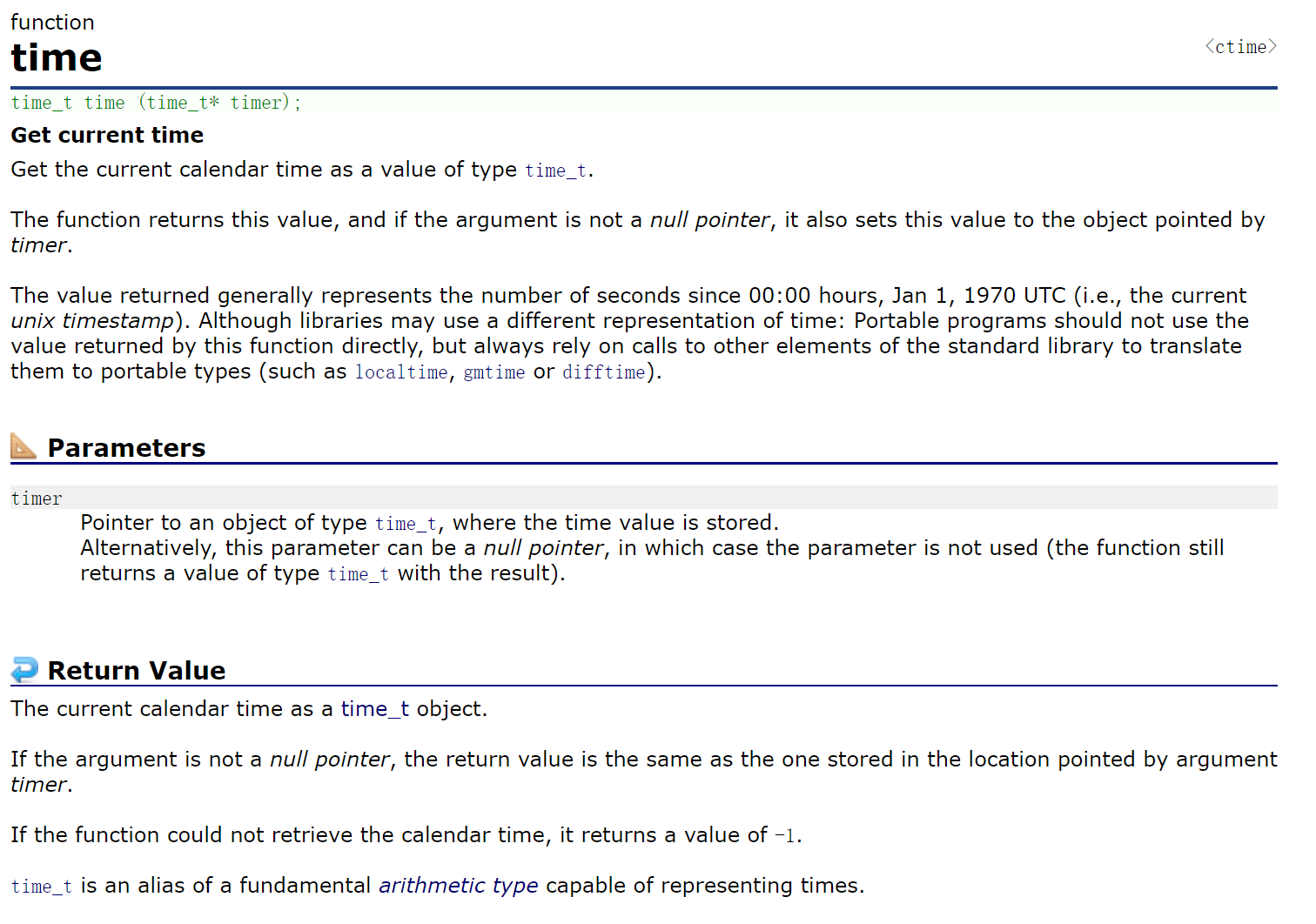The image size is (1316, 924).
Task: Follow the italic arithmetic type link
Action: 458,886
